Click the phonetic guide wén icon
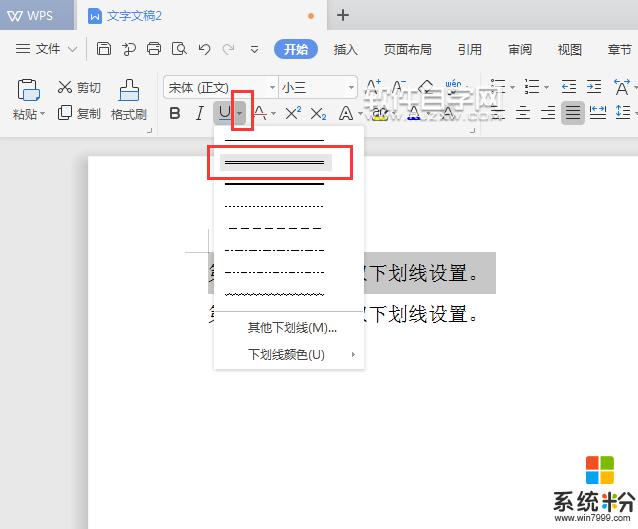The image size is (638, 529). pyautogui.click(x=453, y=87)
